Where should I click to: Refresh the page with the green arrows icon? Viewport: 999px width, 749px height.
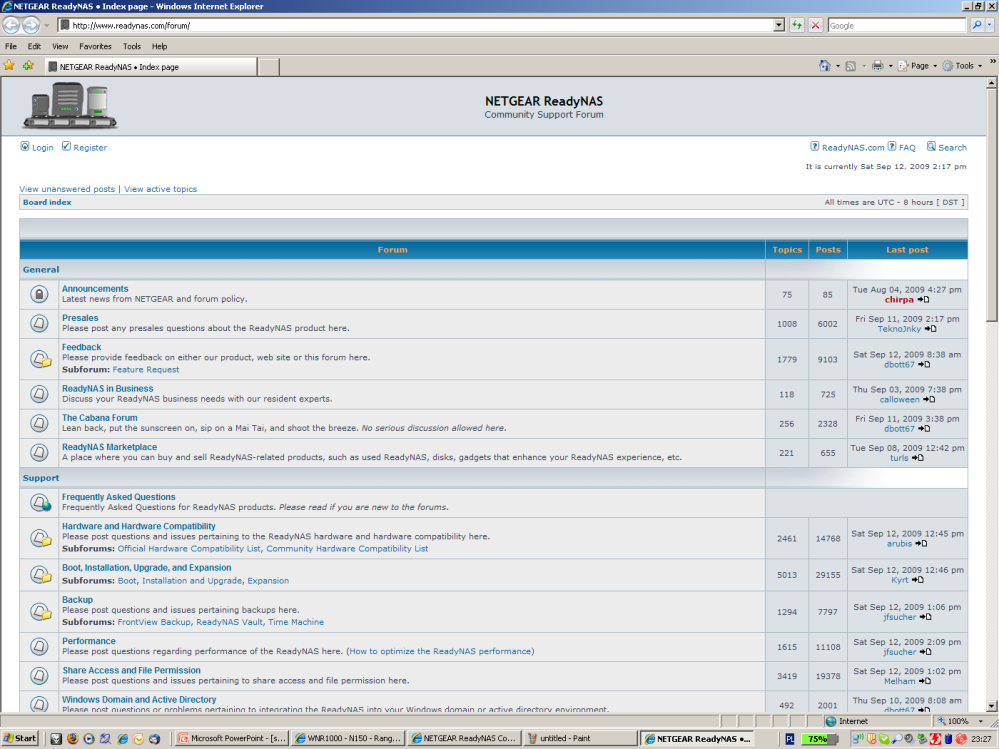pos(796,25)
